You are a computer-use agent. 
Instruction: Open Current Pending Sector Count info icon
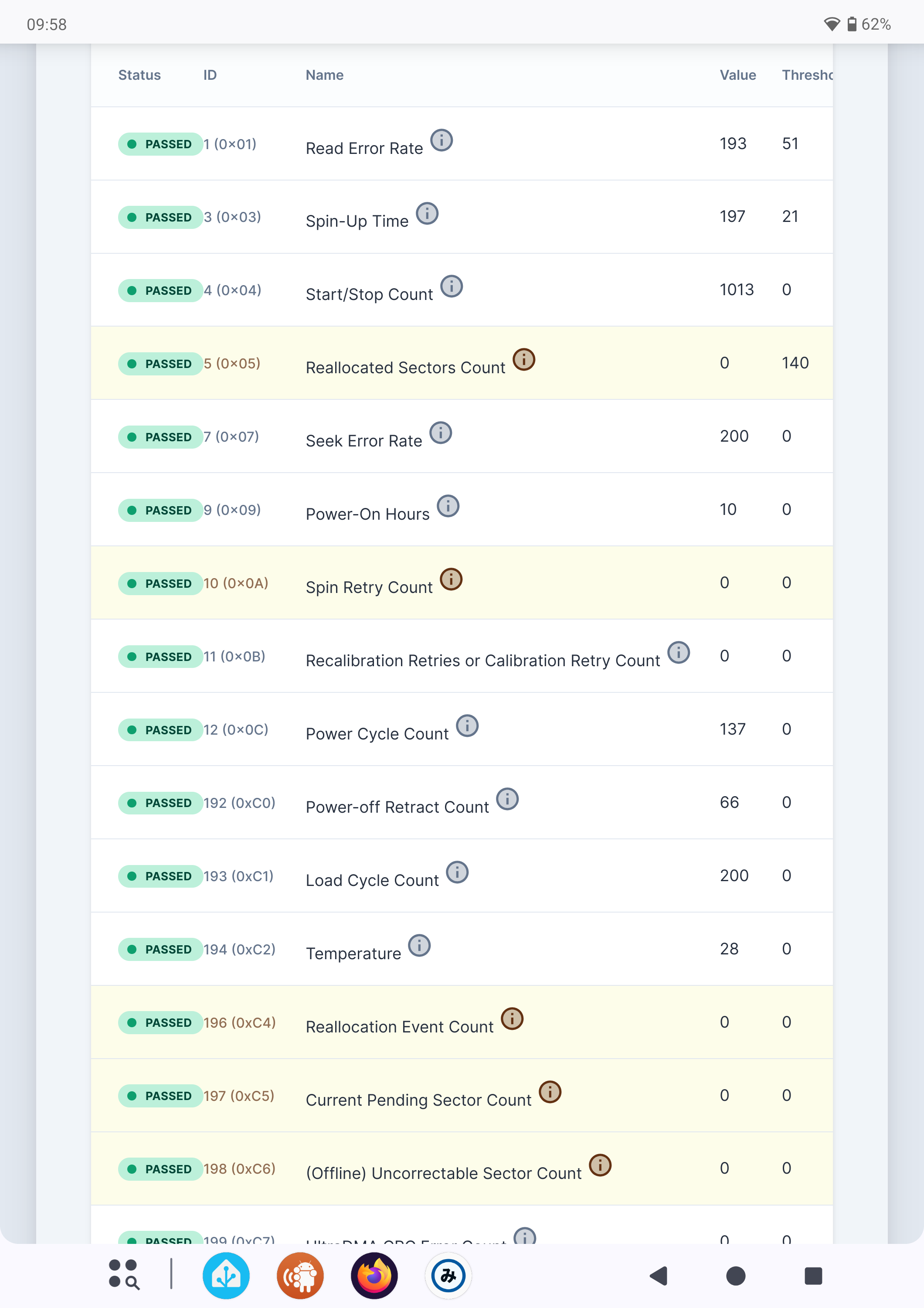click(x=550, y=1092)
